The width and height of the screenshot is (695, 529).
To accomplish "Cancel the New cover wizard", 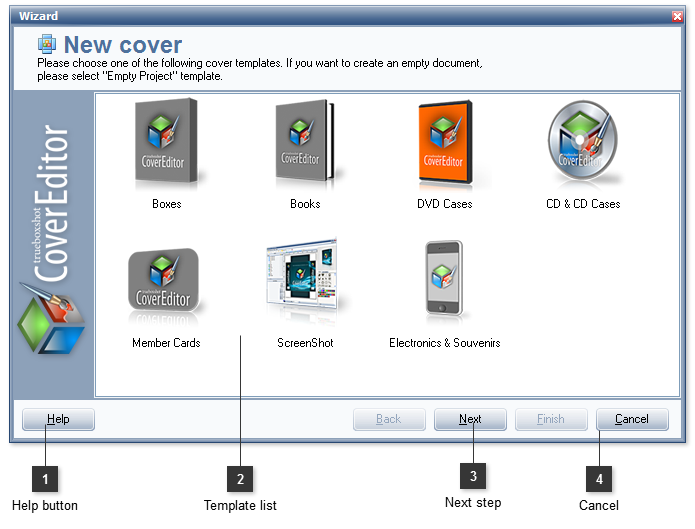I will pyautogui.click(x=632, y=419).
